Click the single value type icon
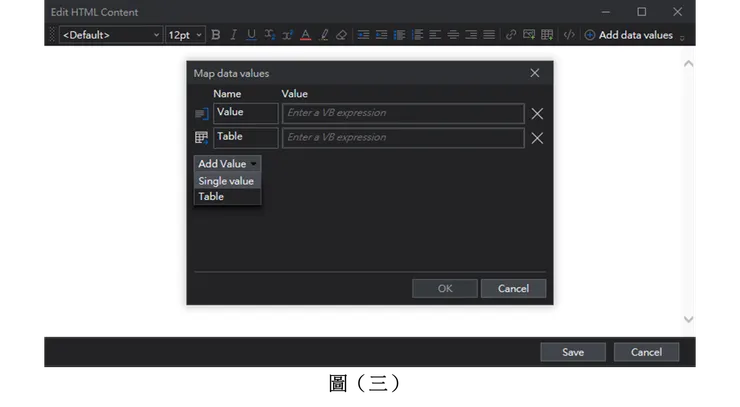Viewport: 740px width, 407px height. coord(202,114)
